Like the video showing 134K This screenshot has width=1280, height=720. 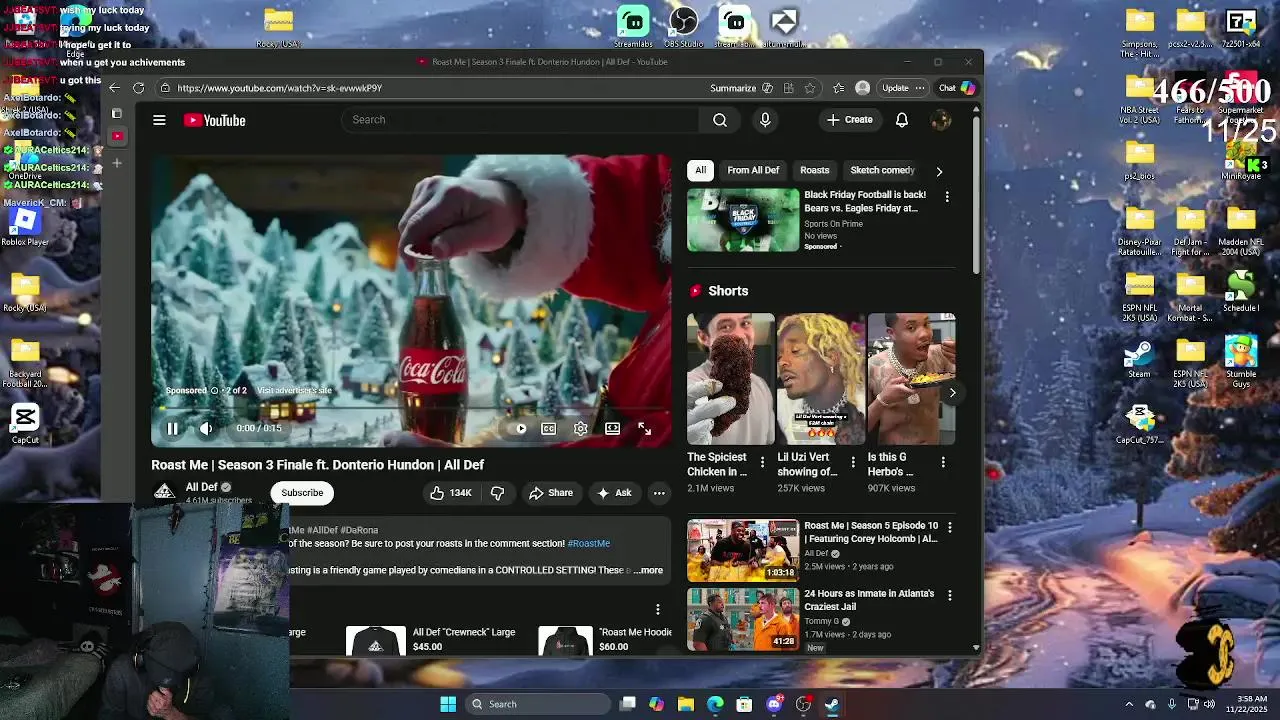click(x=451, y=493)
